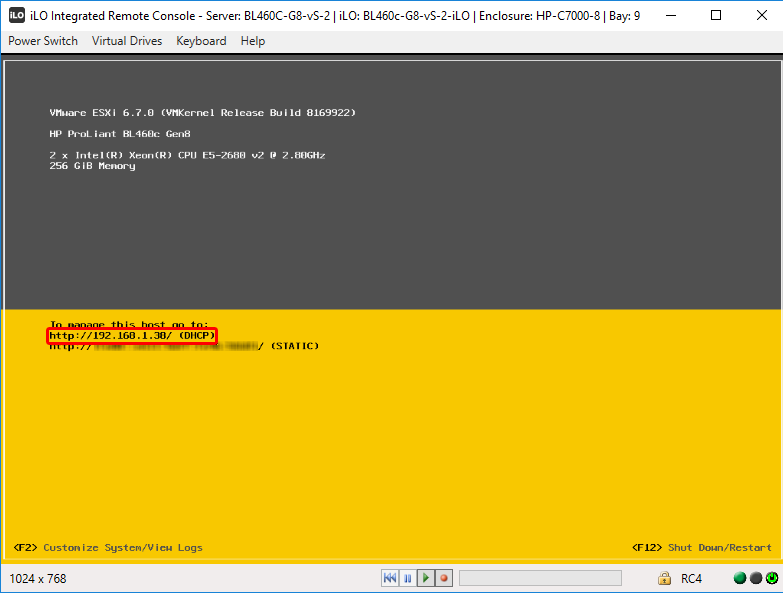Click the green power status icon
783x593 pixels.
[772, 578]
